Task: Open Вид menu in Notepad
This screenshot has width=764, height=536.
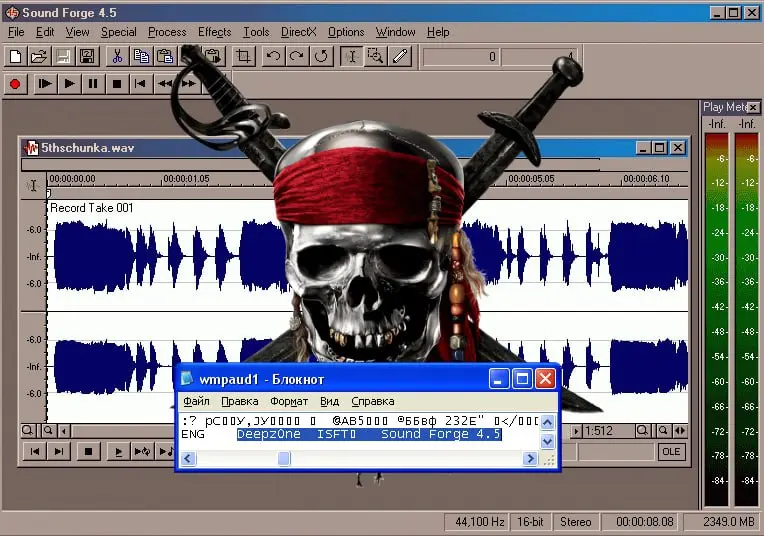Action: click(x=329, y=401)
